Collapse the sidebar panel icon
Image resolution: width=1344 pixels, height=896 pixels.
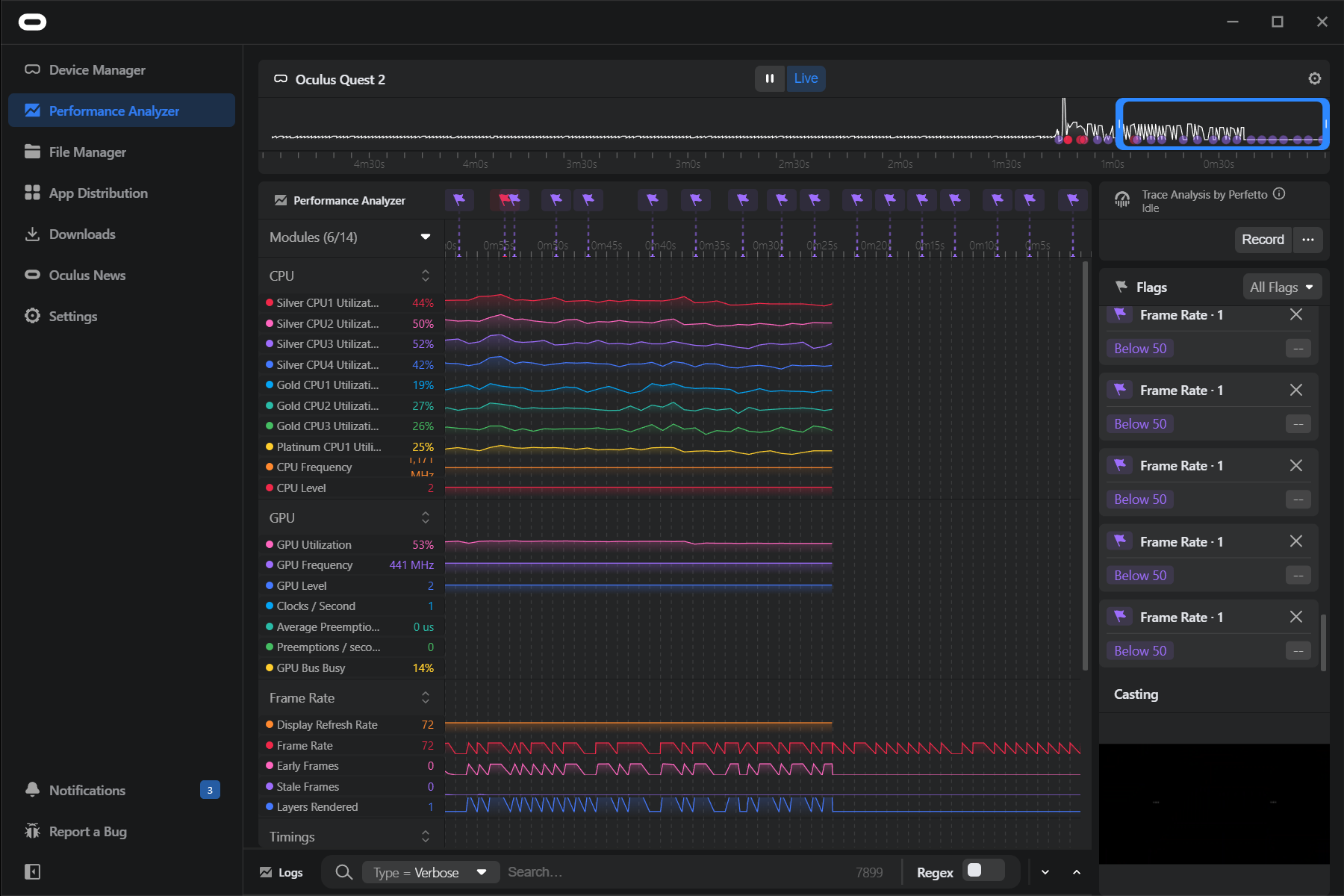32,871
